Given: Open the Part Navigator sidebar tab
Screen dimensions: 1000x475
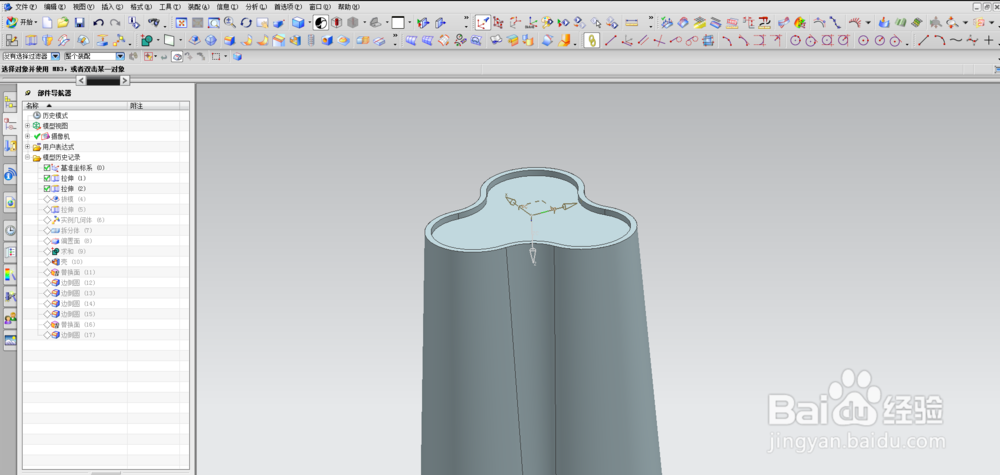Looking at the screenshot, I should [x=10, y=124].
